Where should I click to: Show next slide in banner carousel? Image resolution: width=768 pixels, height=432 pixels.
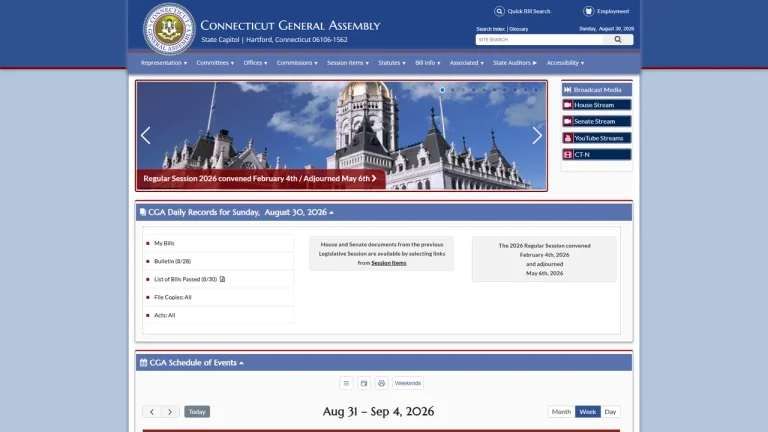coord(537,136)
